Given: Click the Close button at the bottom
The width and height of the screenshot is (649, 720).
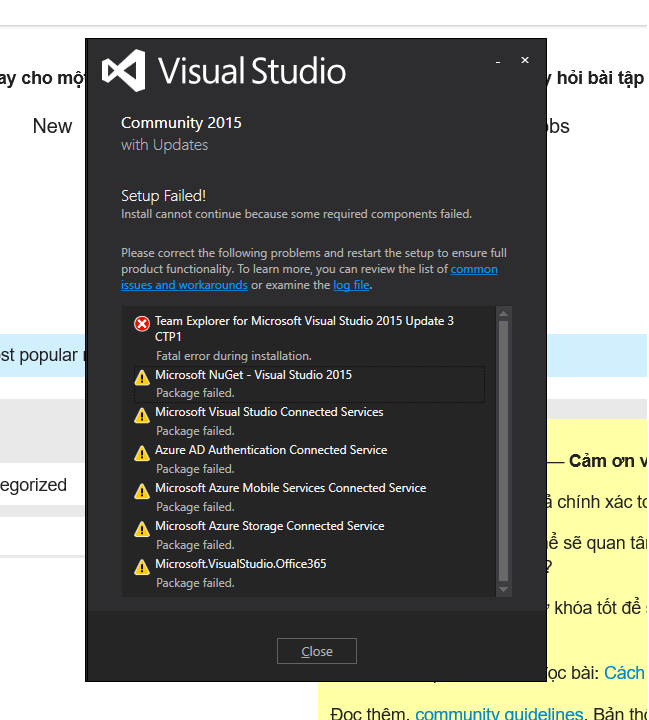Looking at the screenshot, I should [316, 651].
